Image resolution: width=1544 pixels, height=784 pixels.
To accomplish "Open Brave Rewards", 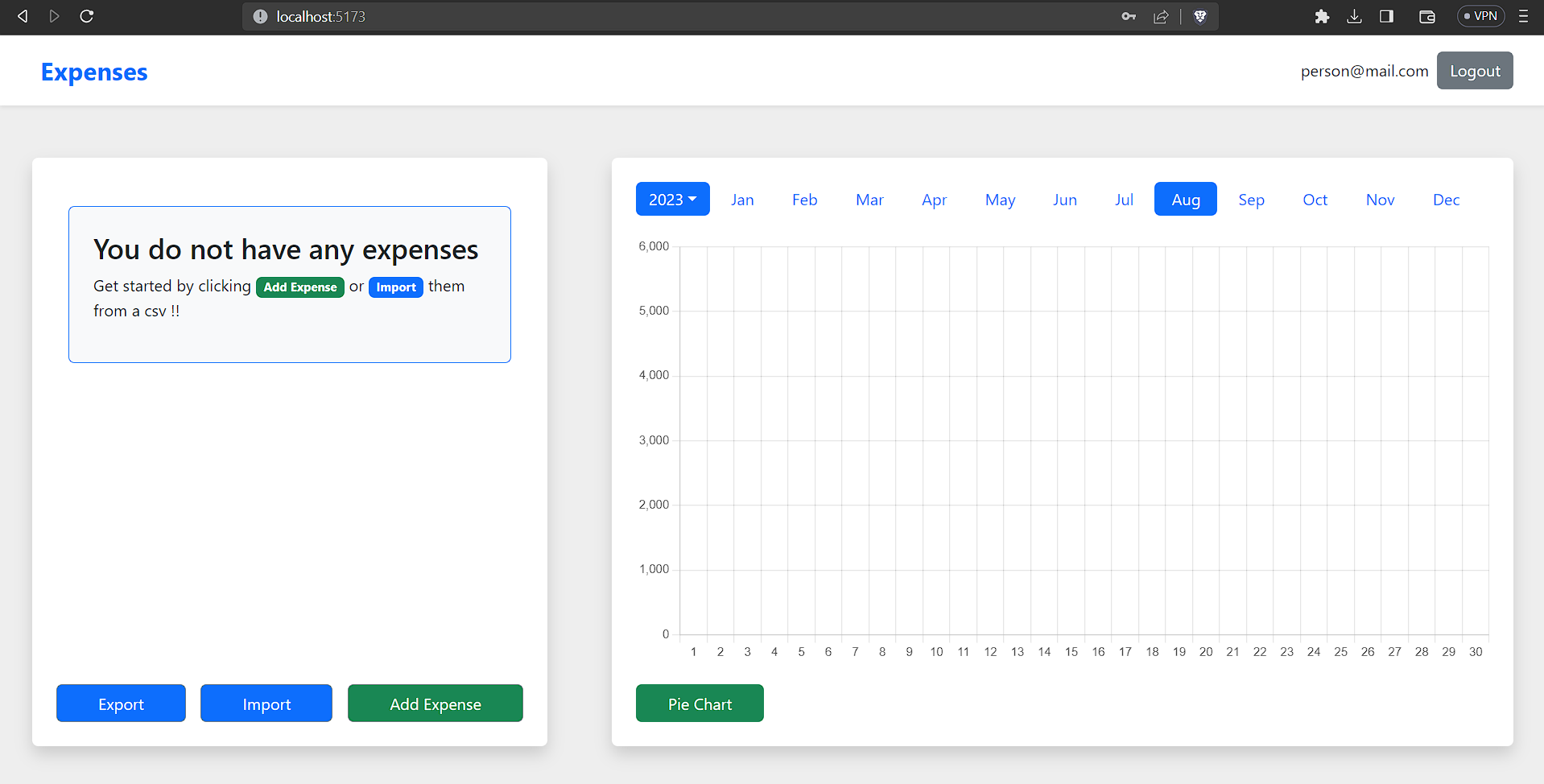I will click(1199, 16).
